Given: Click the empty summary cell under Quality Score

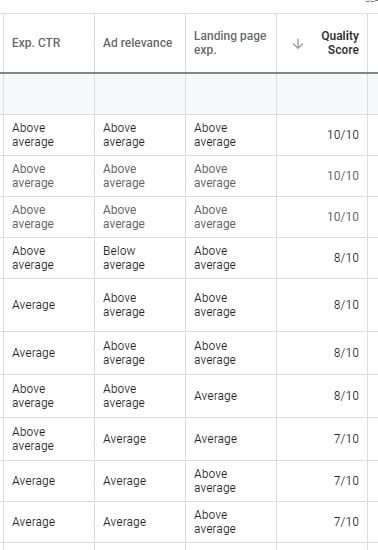Looking at the screenshot, I should point(322,94).
